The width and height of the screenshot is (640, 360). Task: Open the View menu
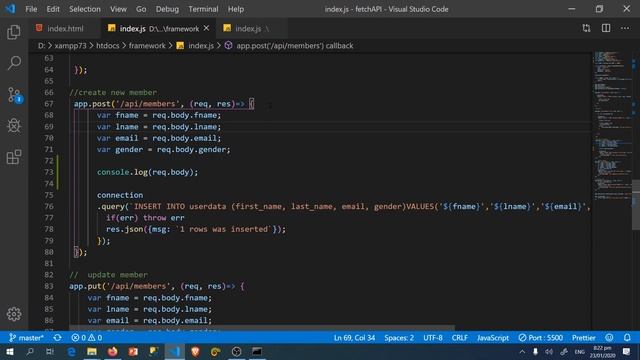pos(118,9)
